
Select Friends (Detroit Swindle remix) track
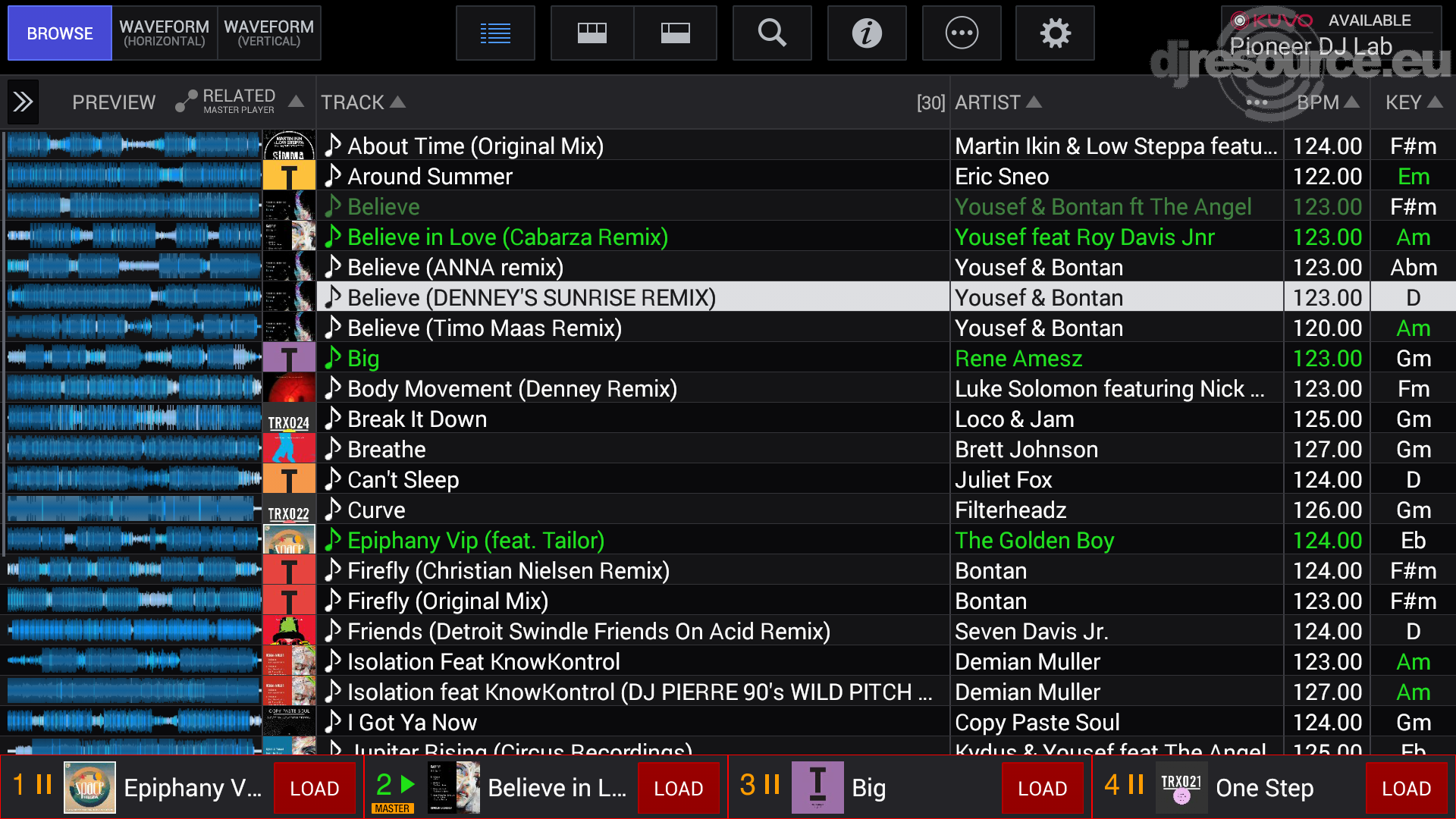point(588,631)
